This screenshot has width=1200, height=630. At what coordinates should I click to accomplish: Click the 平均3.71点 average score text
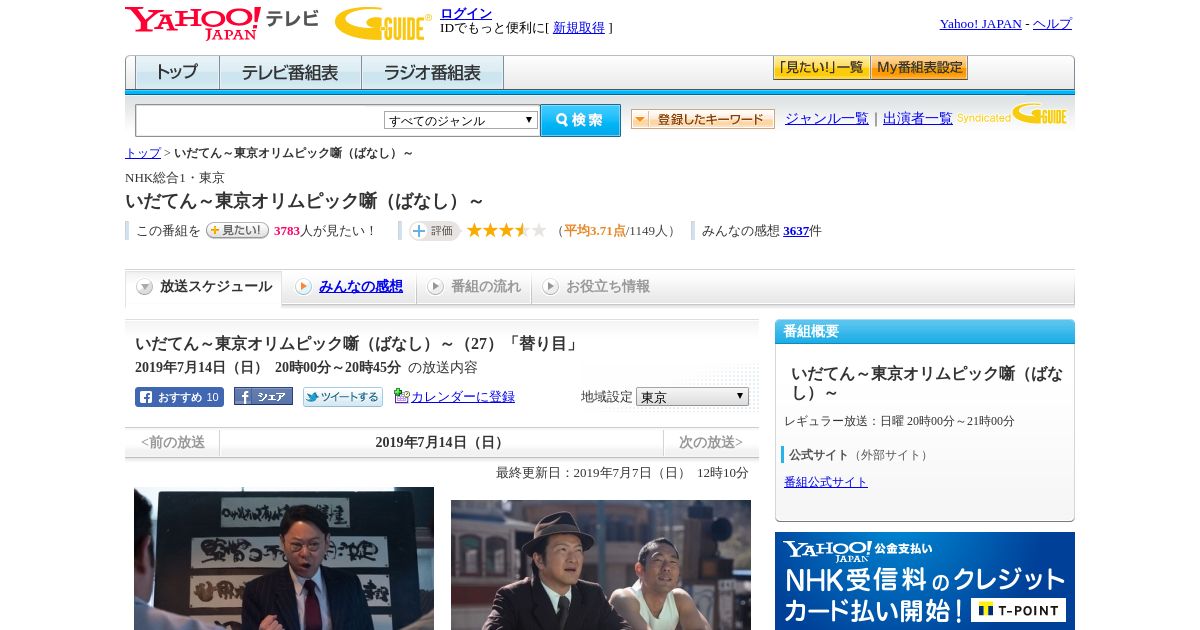pyautogui.click(x=595, y=231)
